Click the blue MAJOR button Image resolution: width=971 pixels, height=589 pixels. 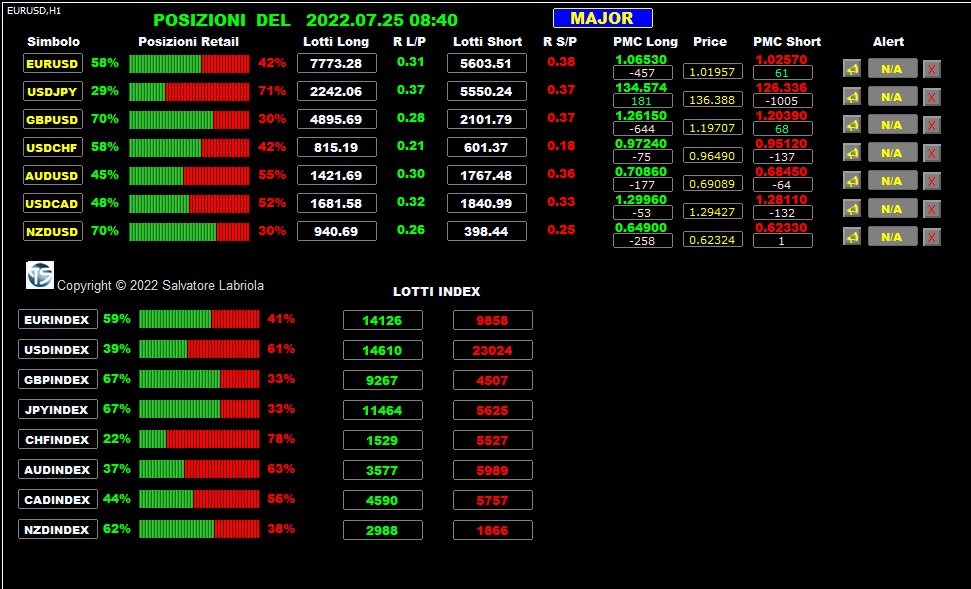coord(603,18)
